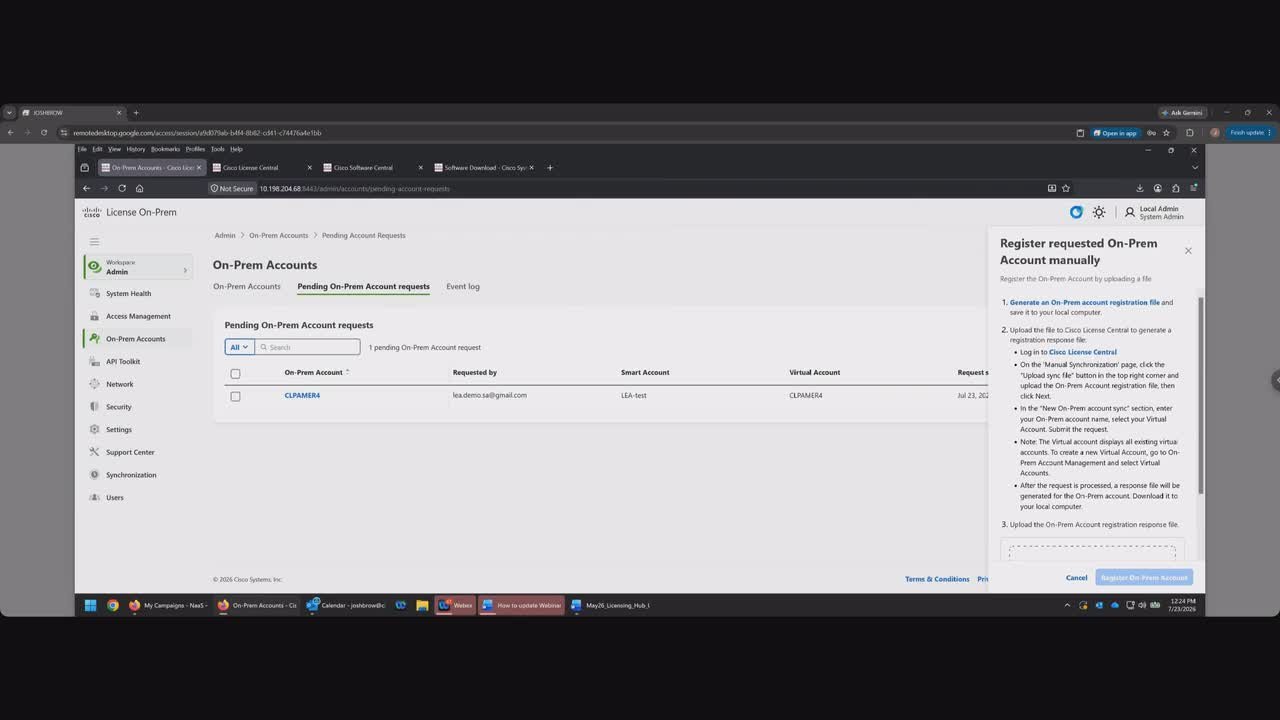
Task: Switch to the Event log tab
Action: click(463, 287)
